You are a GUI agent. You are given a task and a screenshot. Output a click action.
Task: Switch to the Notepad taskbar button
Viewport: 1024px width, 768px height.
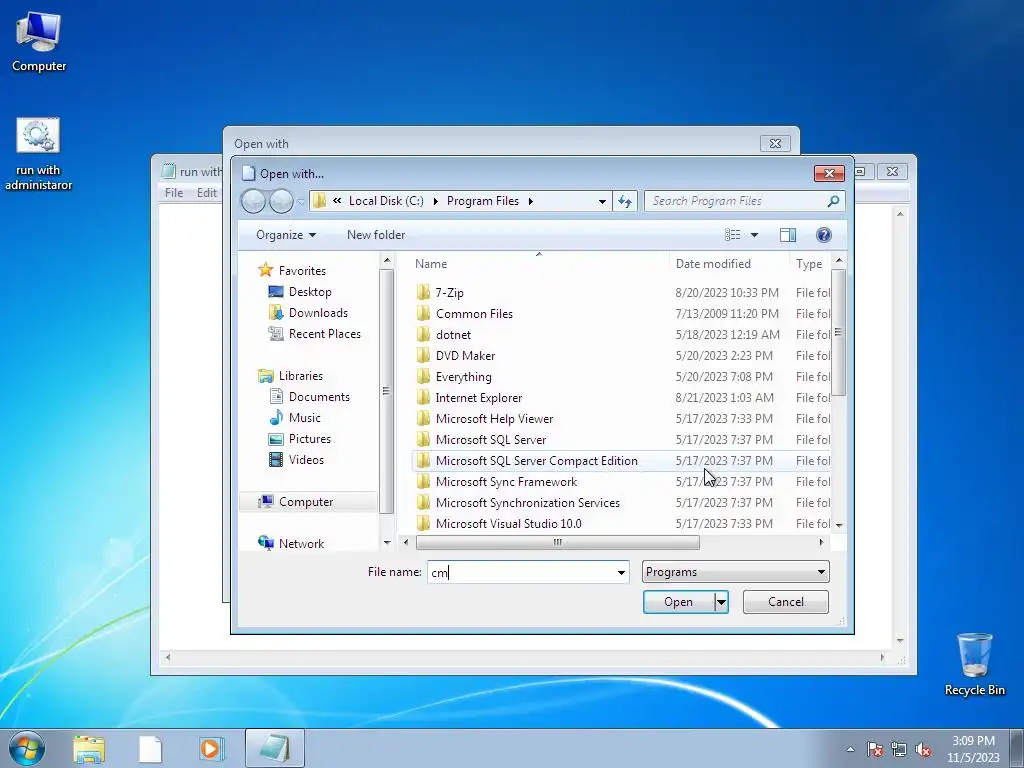coord(275,748)
